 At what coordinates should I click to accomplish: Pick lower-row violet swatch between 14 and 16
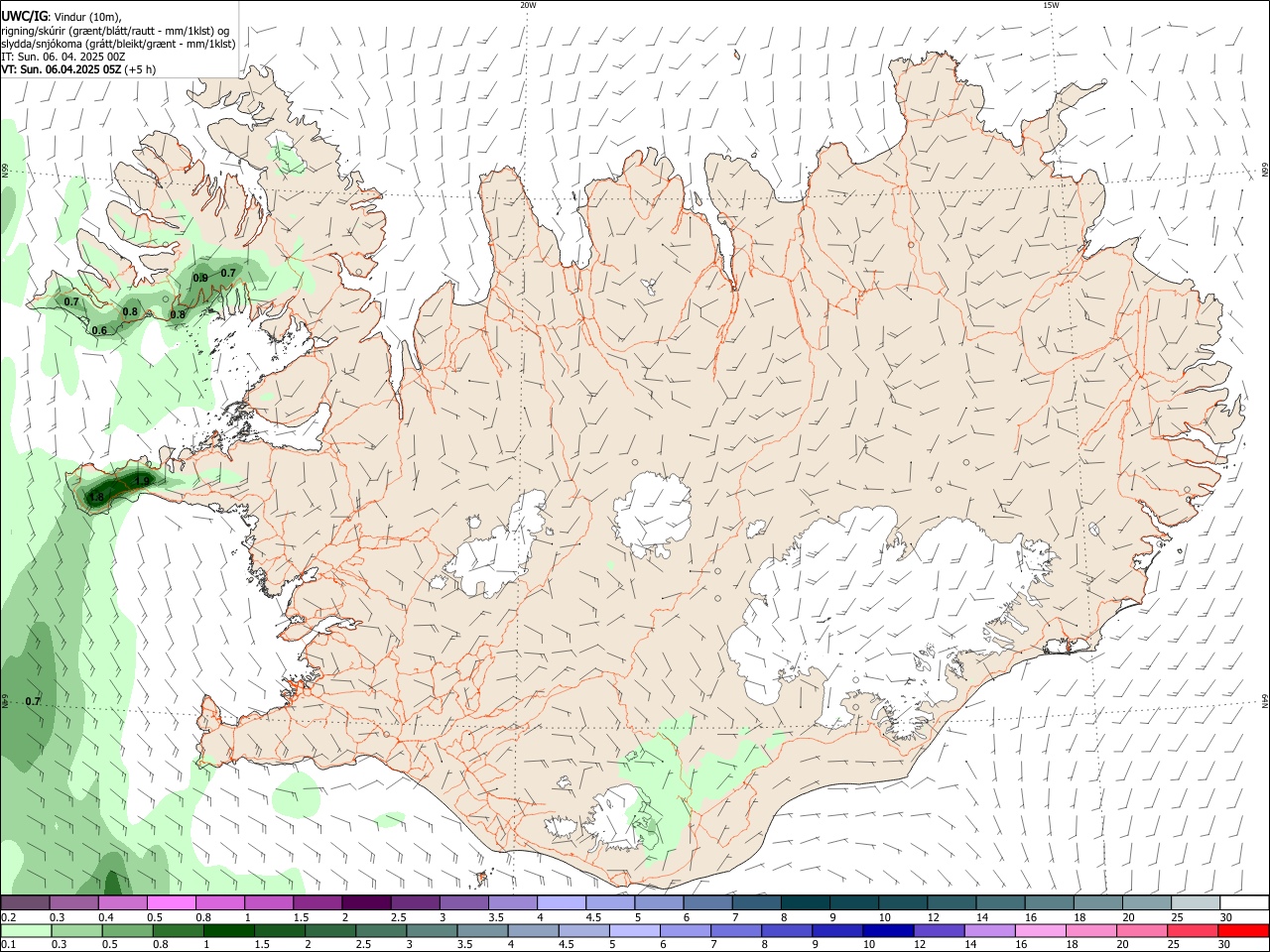(988, 930)
